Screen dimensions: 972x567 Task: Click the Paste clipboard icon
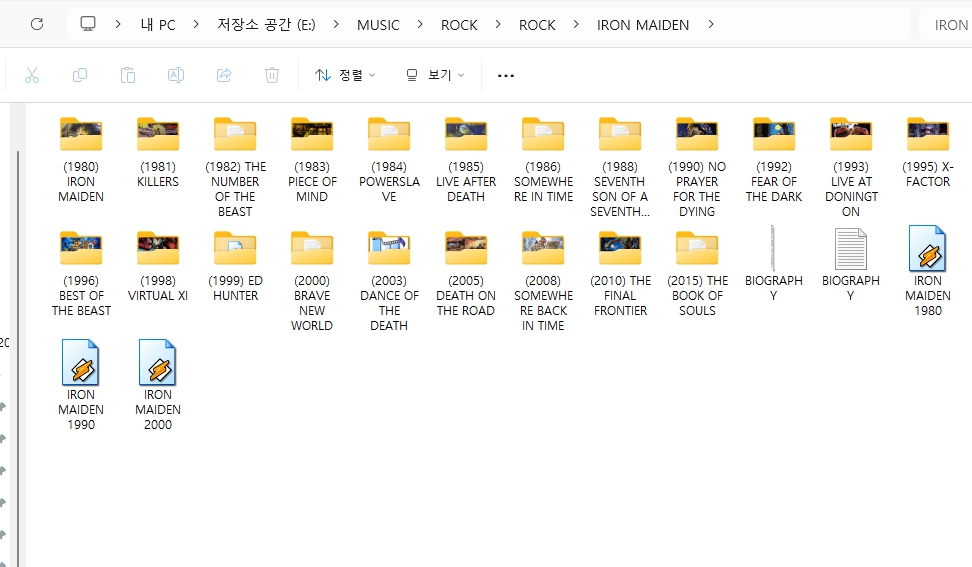[x=128, y=75]
